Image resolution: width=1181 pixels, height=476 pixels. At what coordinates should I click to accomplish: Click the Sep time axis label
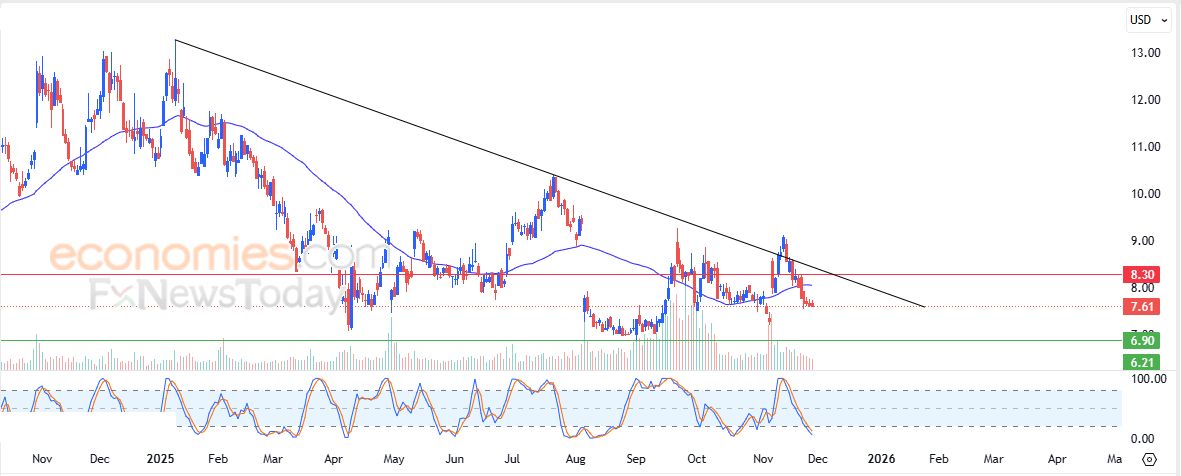pos(636,459)
